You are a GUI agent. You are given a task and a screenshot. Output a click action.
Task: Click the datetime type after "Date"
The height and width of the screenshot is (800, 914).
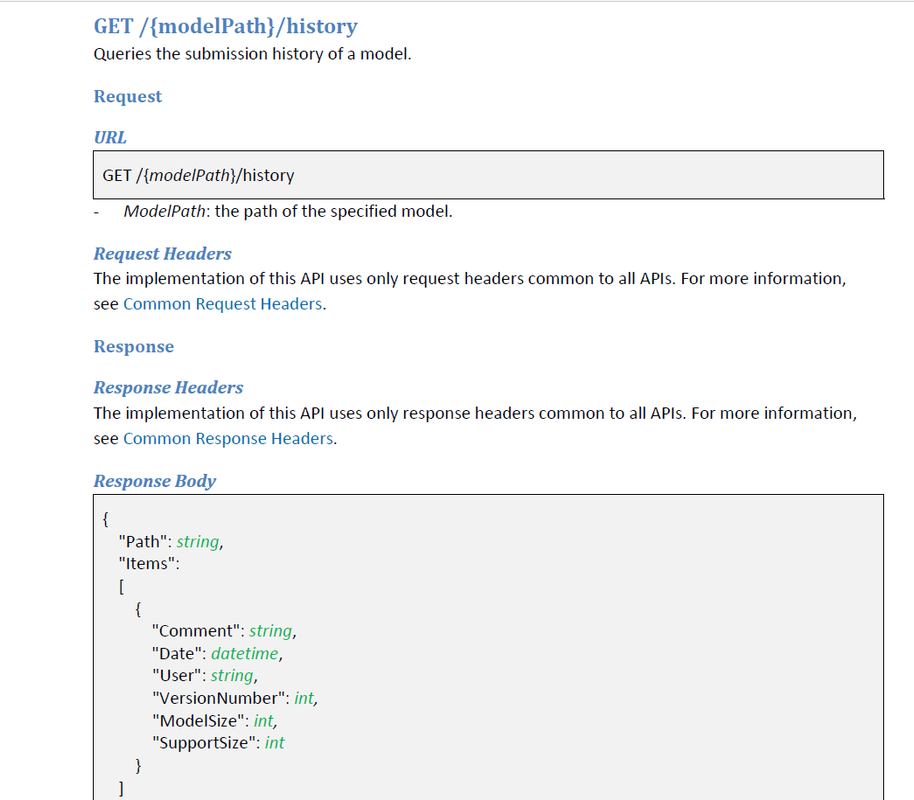(245, 654)
